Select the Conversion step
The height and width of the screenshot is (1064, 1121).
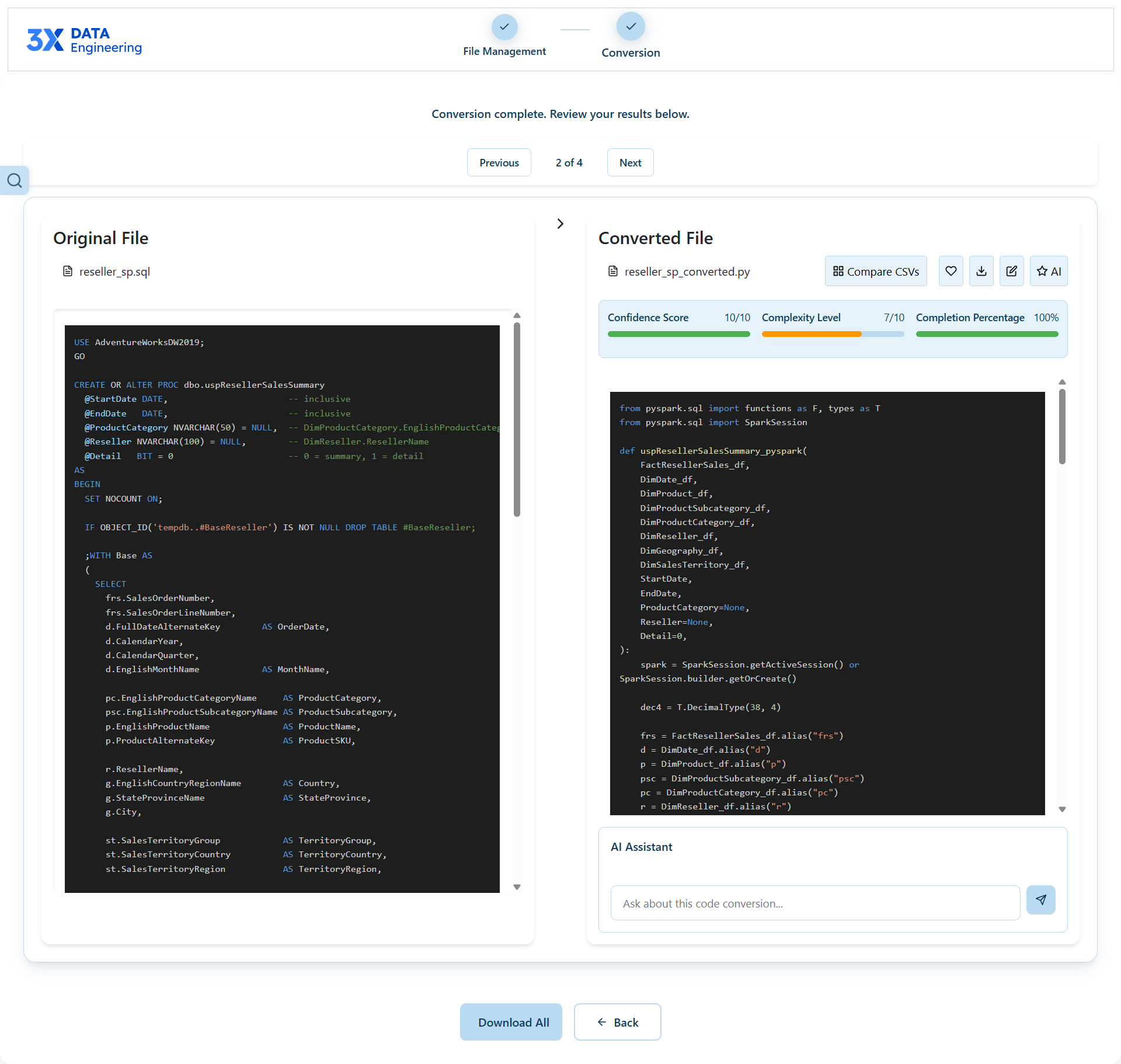(631, 27)
